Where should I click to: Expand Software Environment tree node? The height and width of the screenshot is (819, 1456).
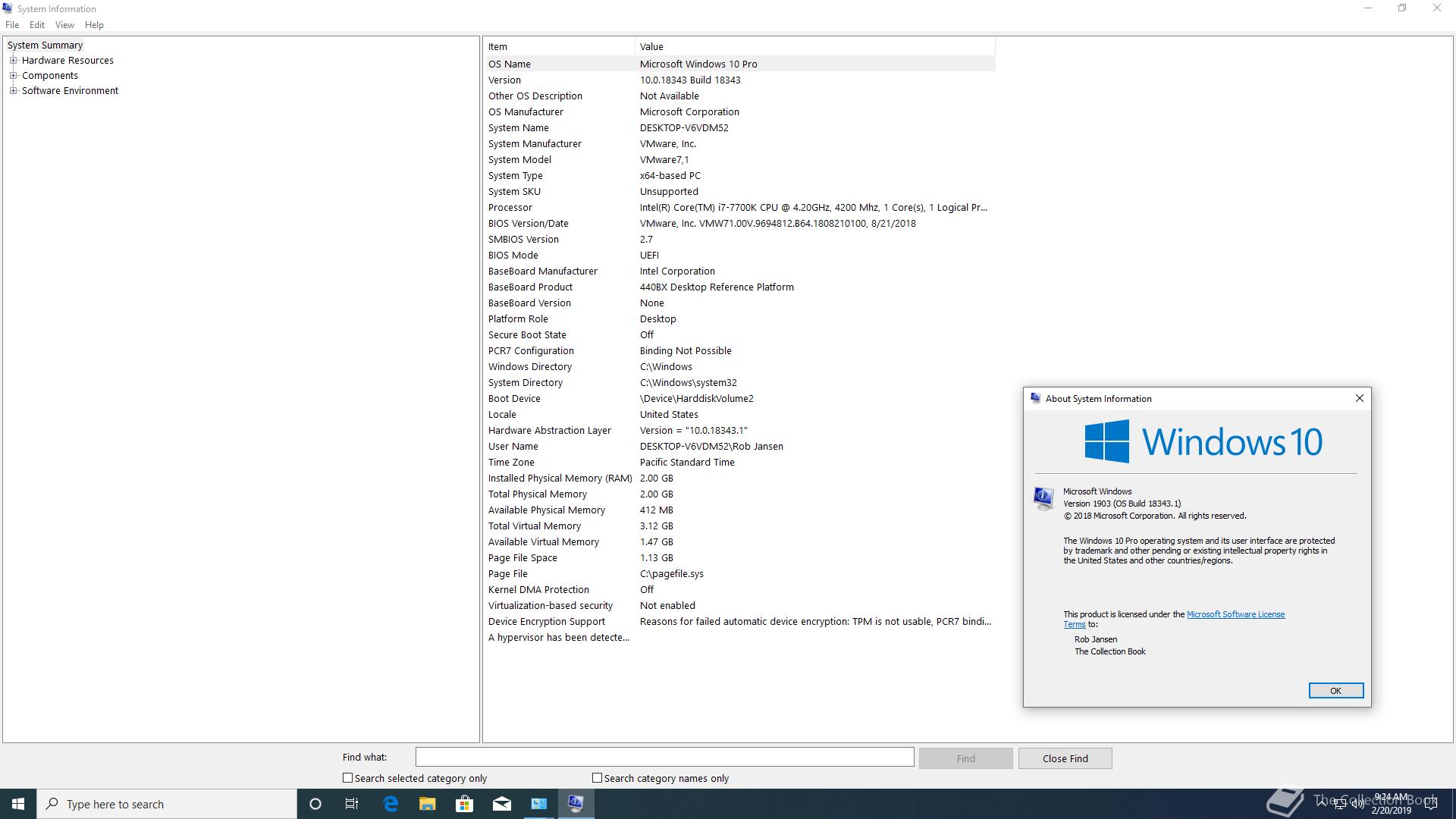point(13,91)
